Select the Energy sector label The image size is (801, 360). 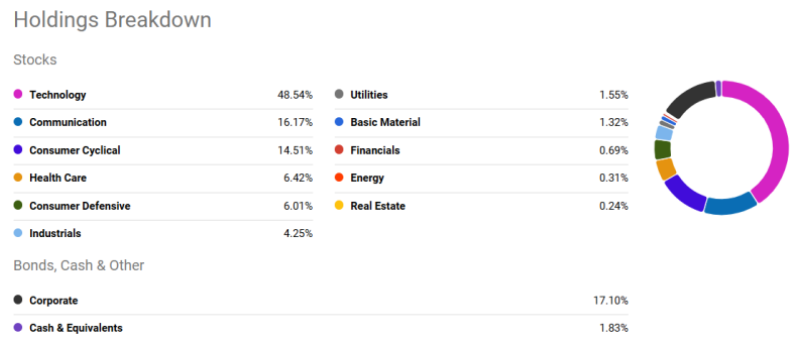[367, 178]
